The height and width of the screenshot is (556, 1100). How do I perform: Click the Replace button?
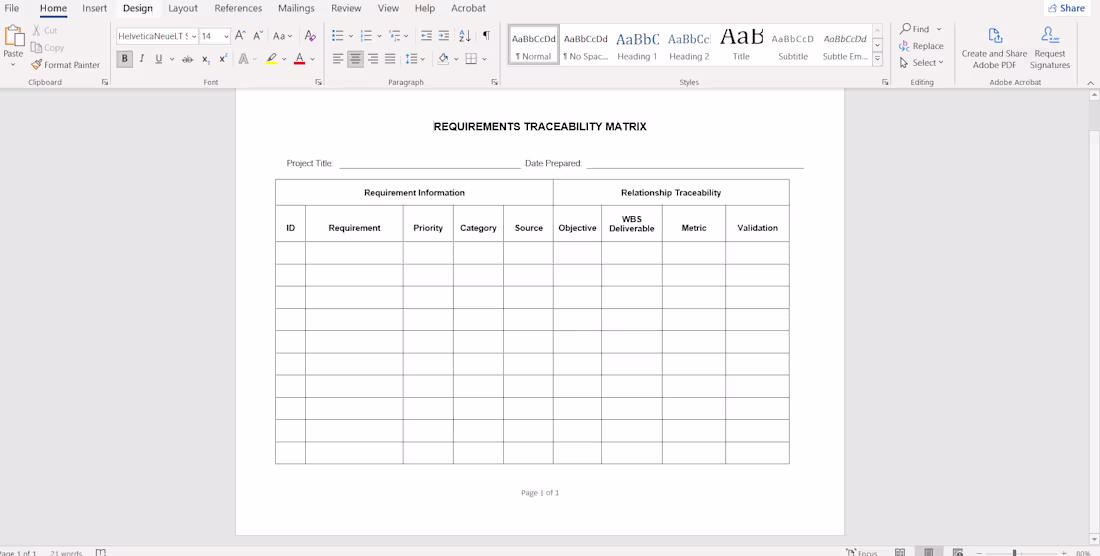click(921, 46)
